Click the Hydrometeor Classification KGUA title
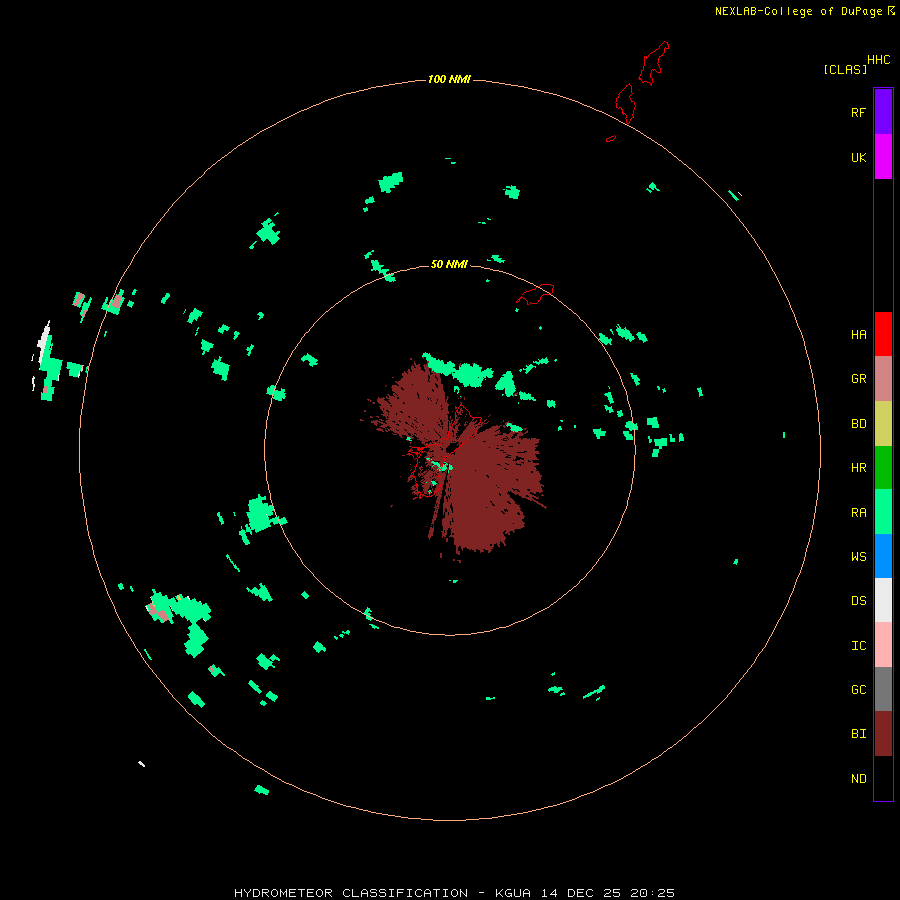The height and width of the screenshot is (900, 900). tap(454, 893)
